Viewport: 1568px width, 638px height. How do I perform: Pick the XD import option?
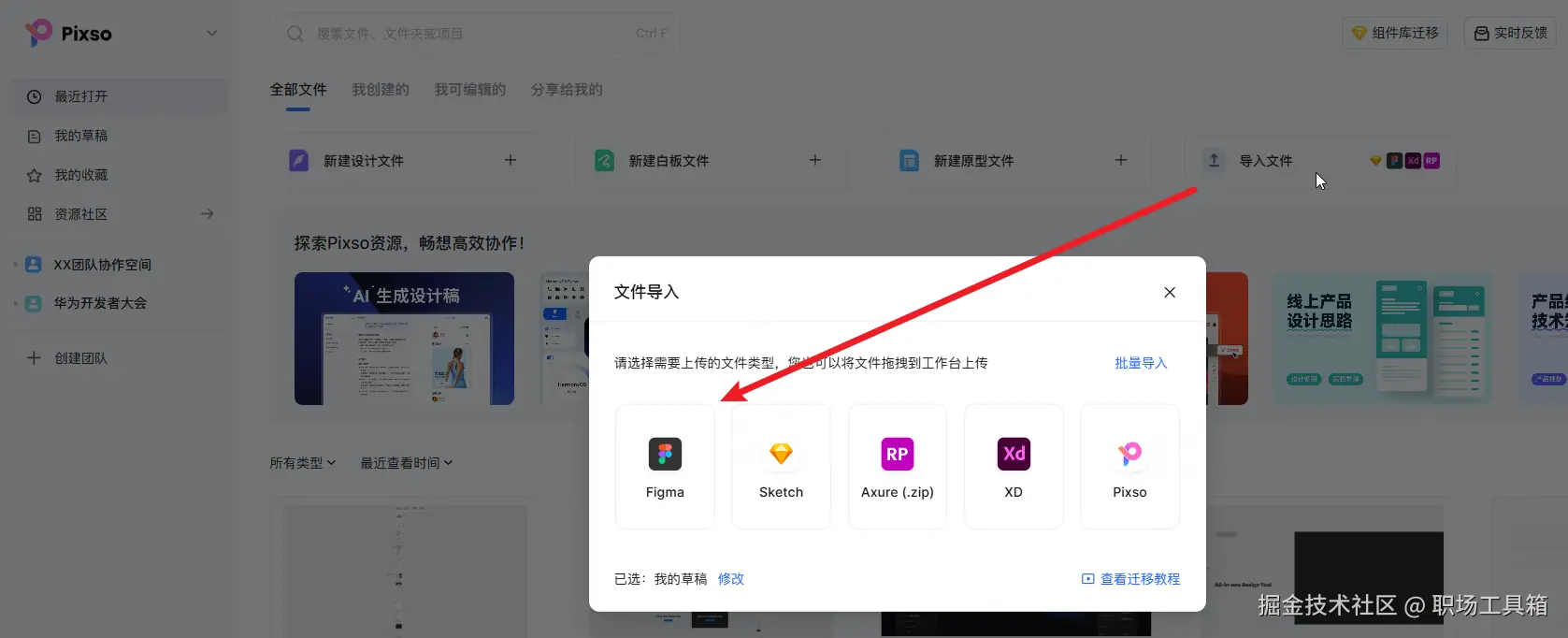click(x=1014, y=467)
